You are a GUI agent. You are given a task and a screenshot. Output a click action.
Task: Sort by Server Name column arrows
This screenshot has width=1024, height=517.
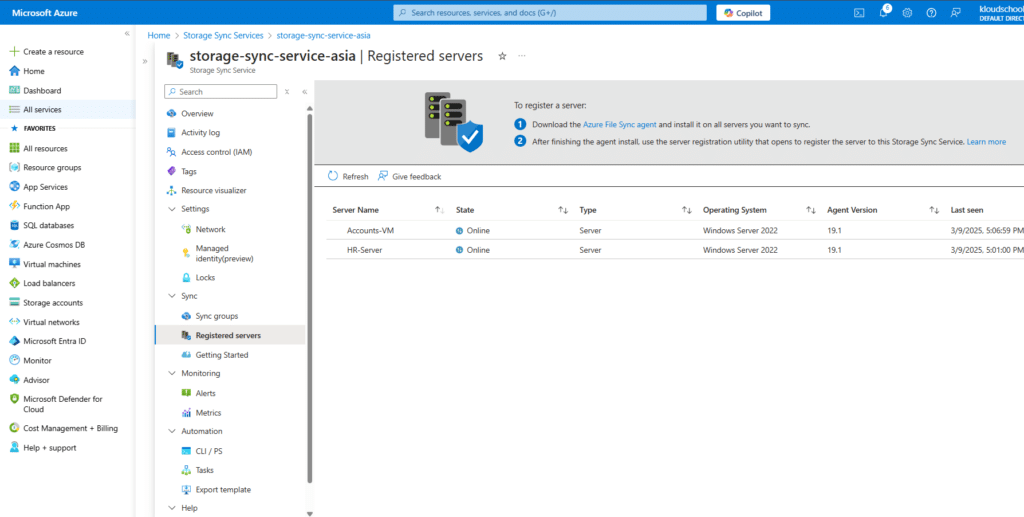pos(439,210)
